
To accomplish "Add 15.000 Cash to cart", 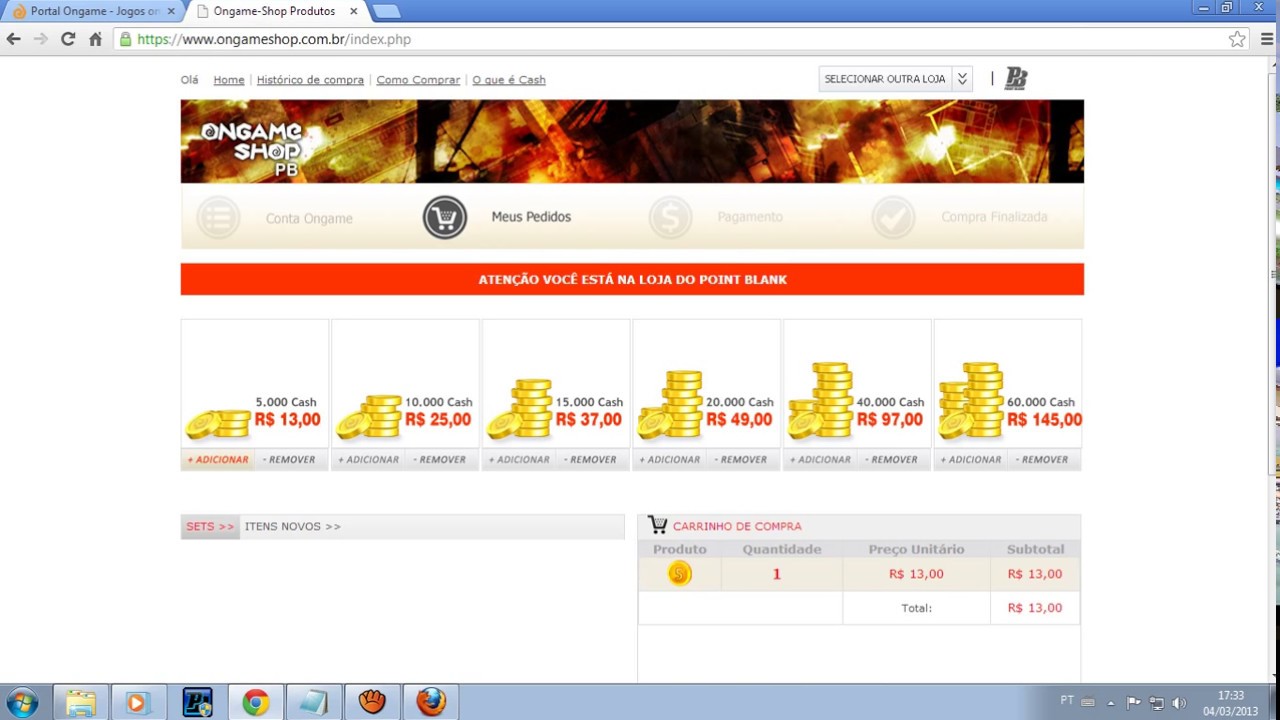I will click(x=519, y=460).
